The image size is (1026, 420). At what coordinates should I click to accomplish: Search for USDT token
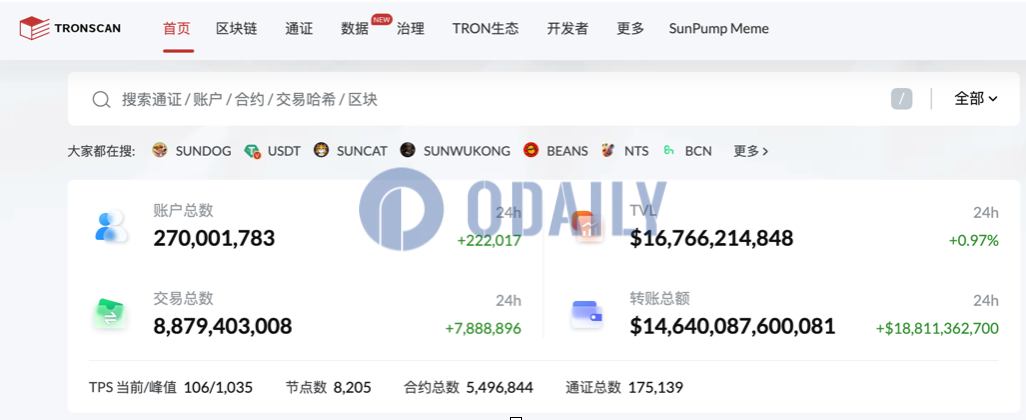click(284, 151)
